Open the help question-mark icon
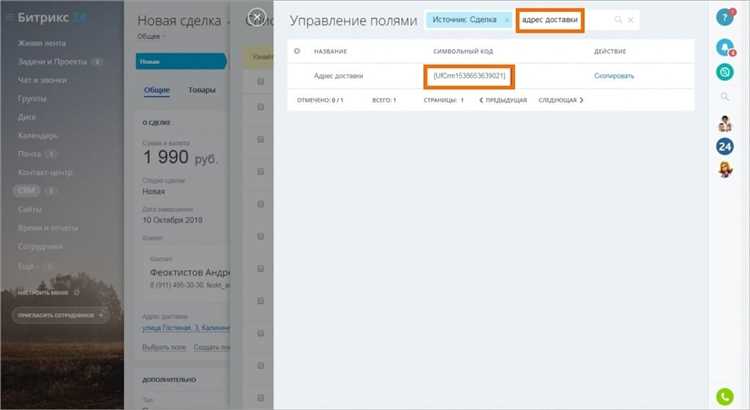 725,17
